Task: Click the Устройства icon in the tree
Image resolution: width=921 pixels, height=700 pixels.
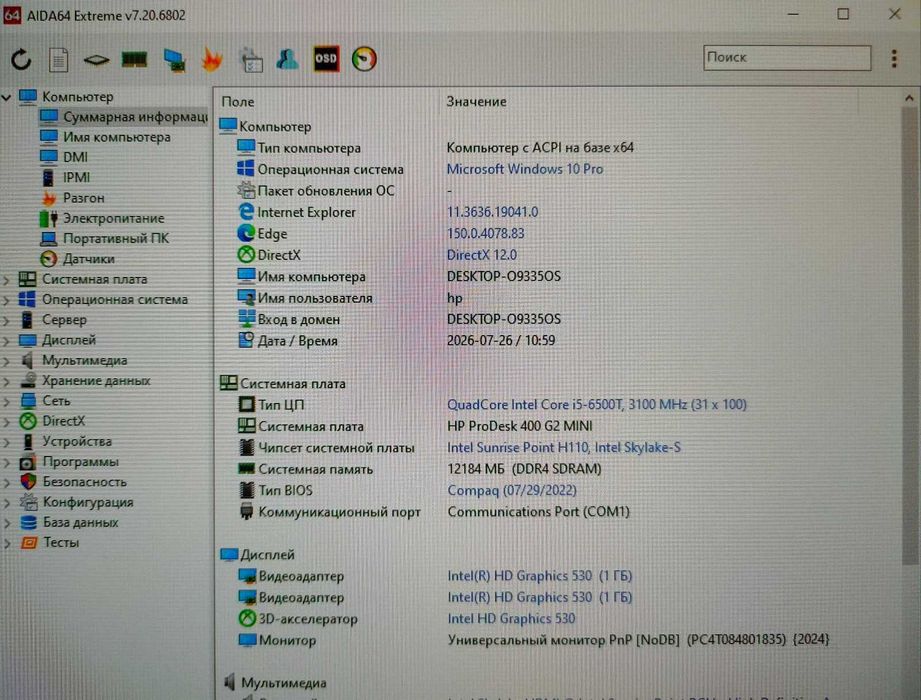Action: click(x=28, y=441)
